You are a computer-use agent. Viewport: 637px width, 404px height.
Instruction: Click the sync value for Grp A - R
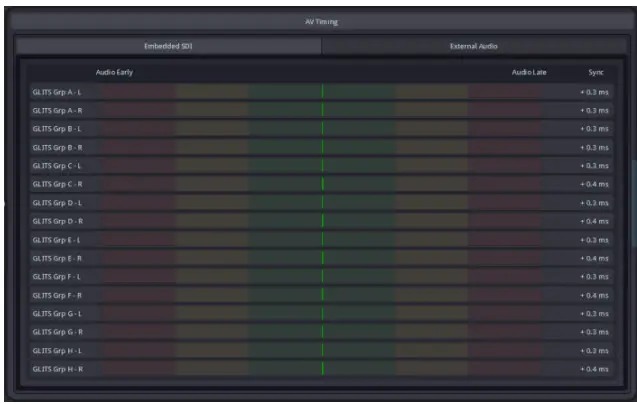[594, 111]
